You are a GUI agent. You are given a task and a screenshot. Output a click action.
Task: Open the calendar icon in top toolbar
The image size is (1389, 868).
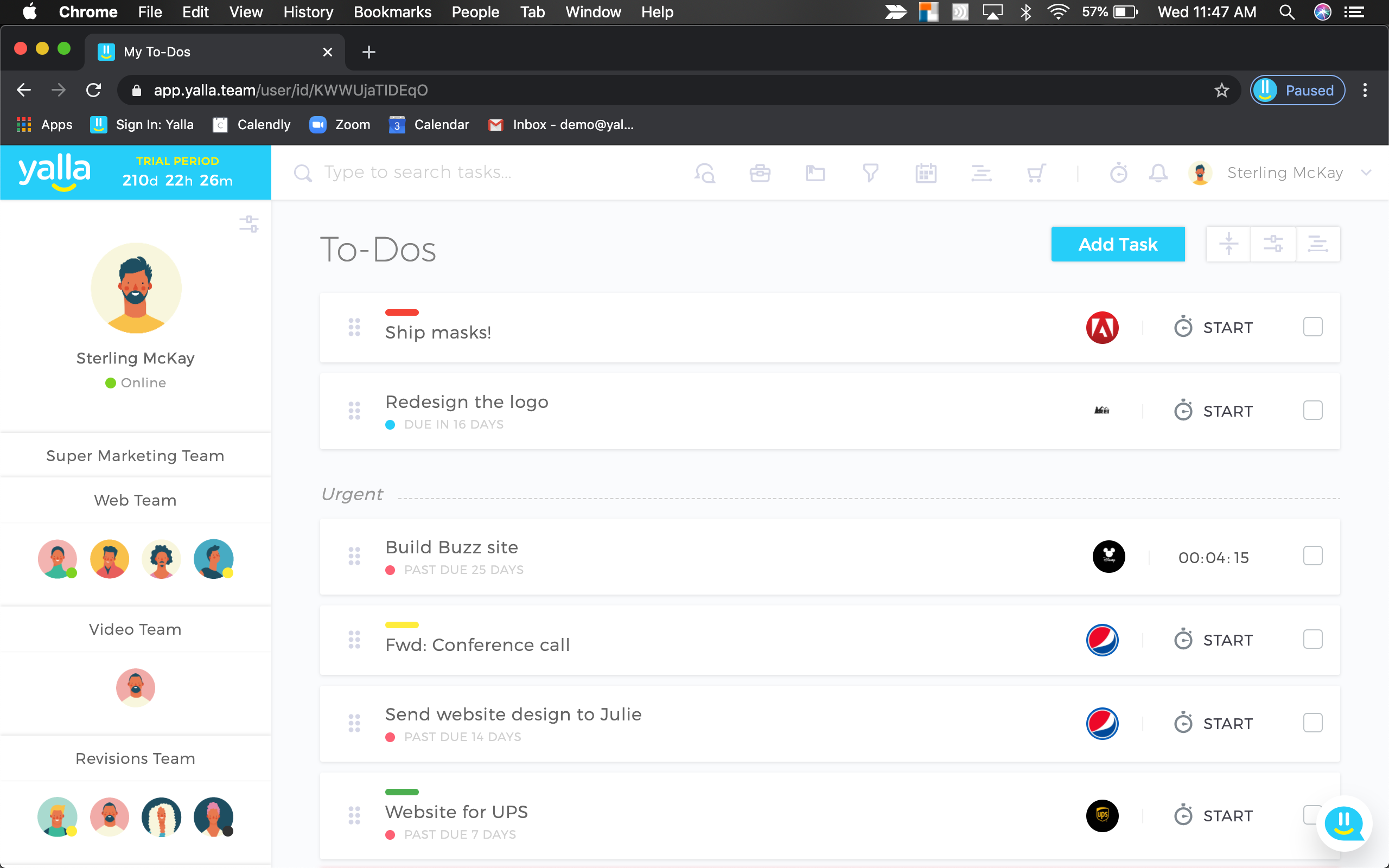click(925, 173)
